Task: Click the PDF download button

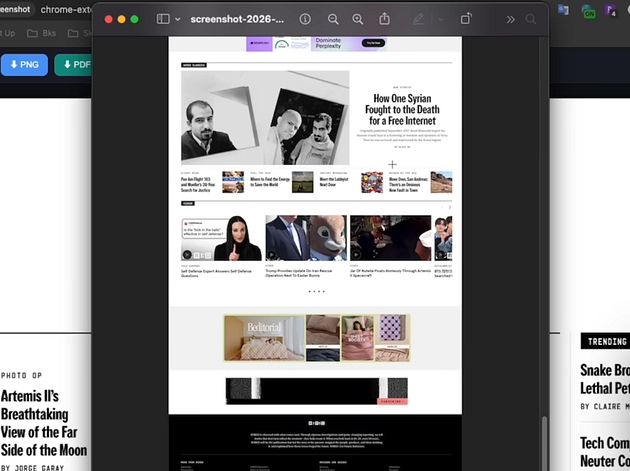Action: click(x=72, y=65)
